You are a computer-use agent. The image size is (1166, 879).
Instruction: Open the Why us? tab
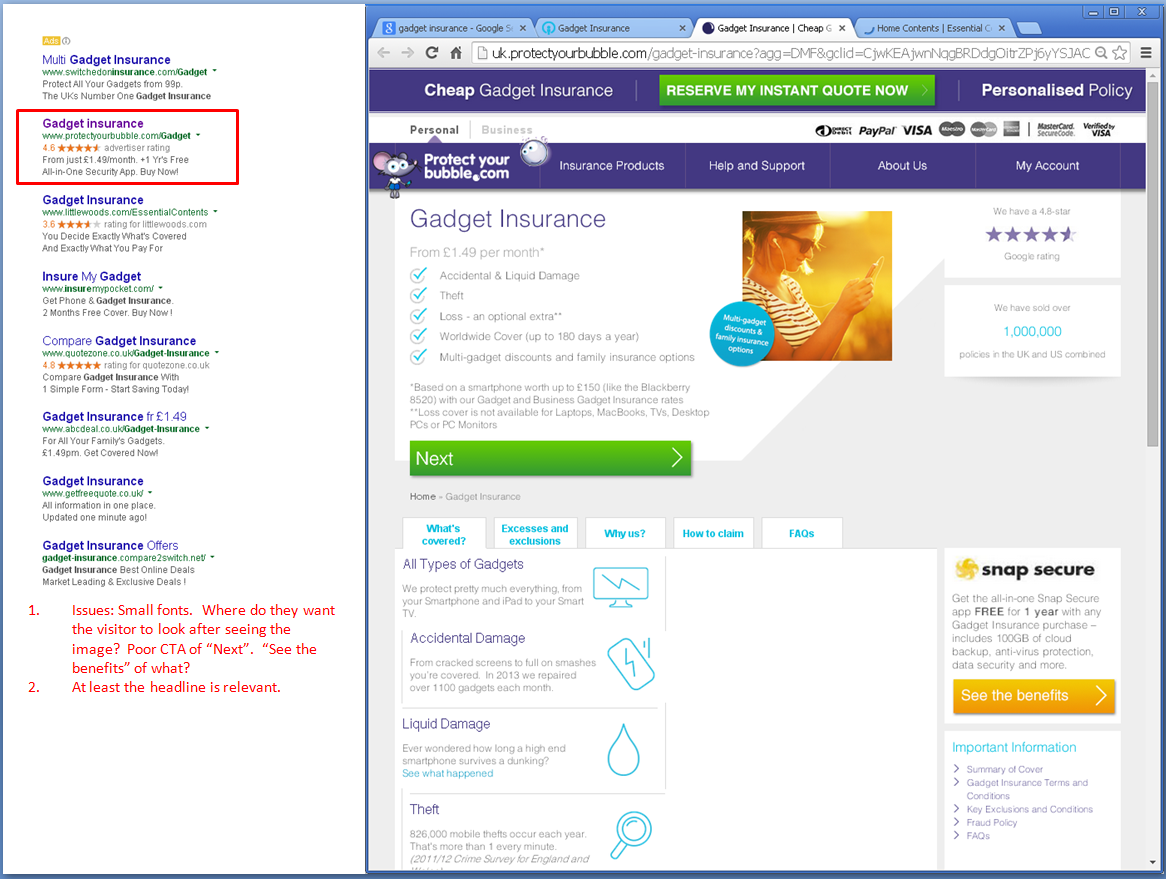tap(625, 534)
